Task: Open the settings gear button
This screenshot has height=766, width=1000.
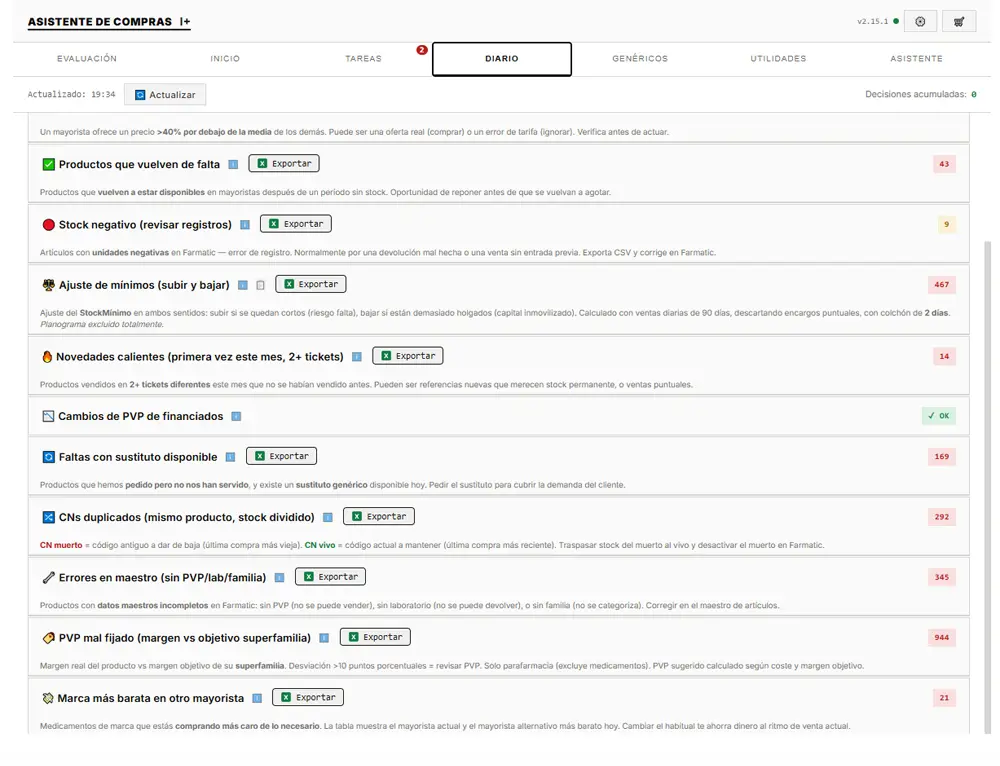Action: tap(920, 21)
